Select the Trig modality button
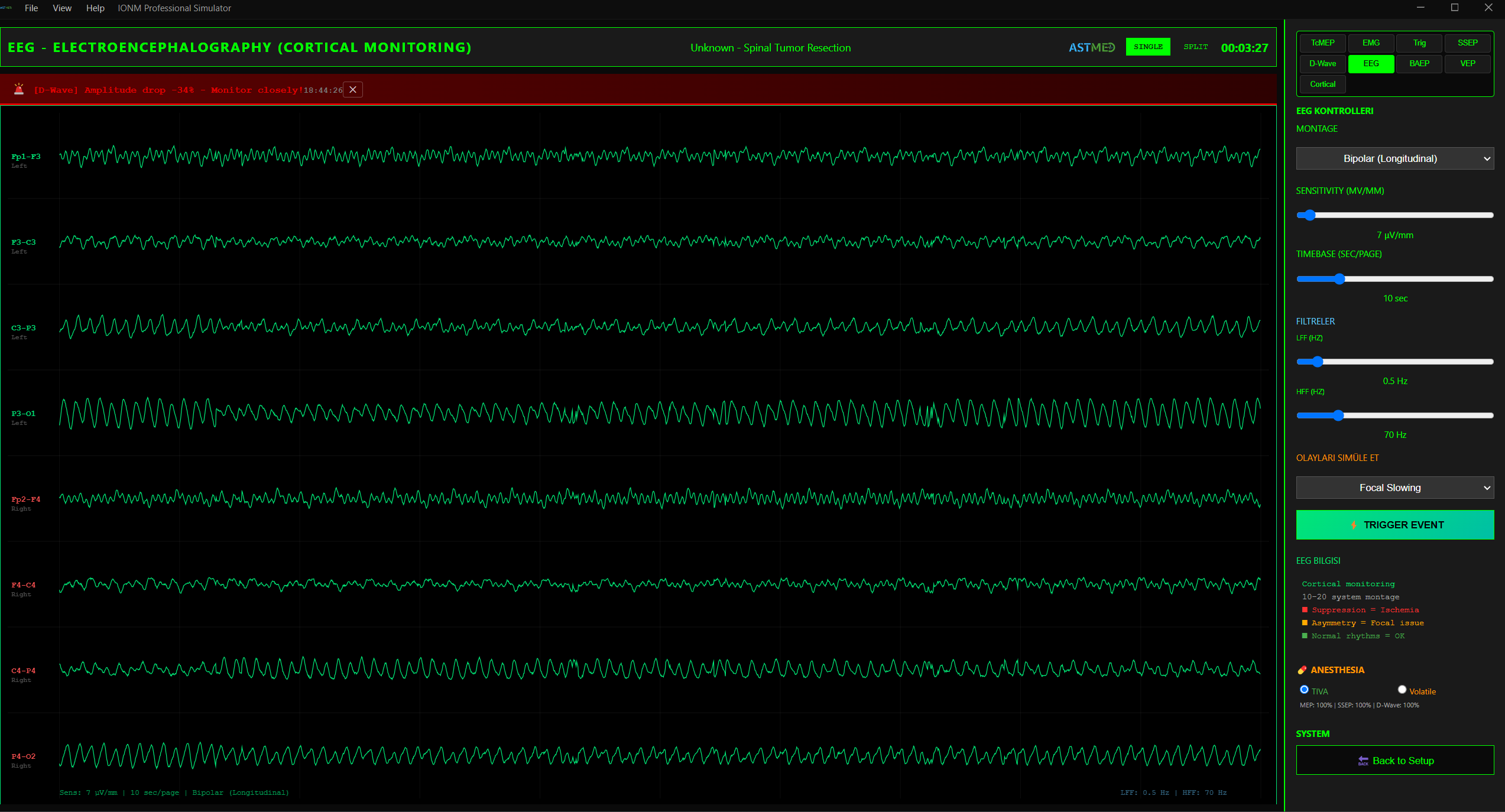The image size is (1505, 812). coord(1419,43)
